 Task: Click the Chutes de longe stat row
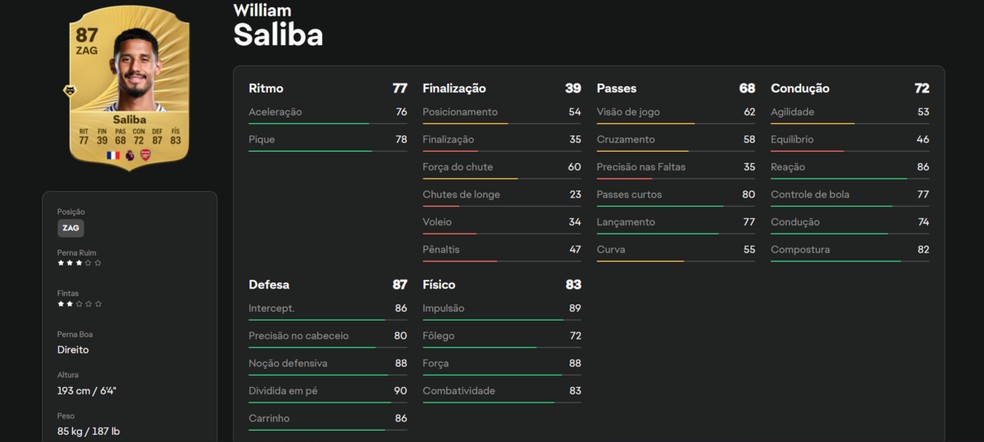tap(501, 195)
